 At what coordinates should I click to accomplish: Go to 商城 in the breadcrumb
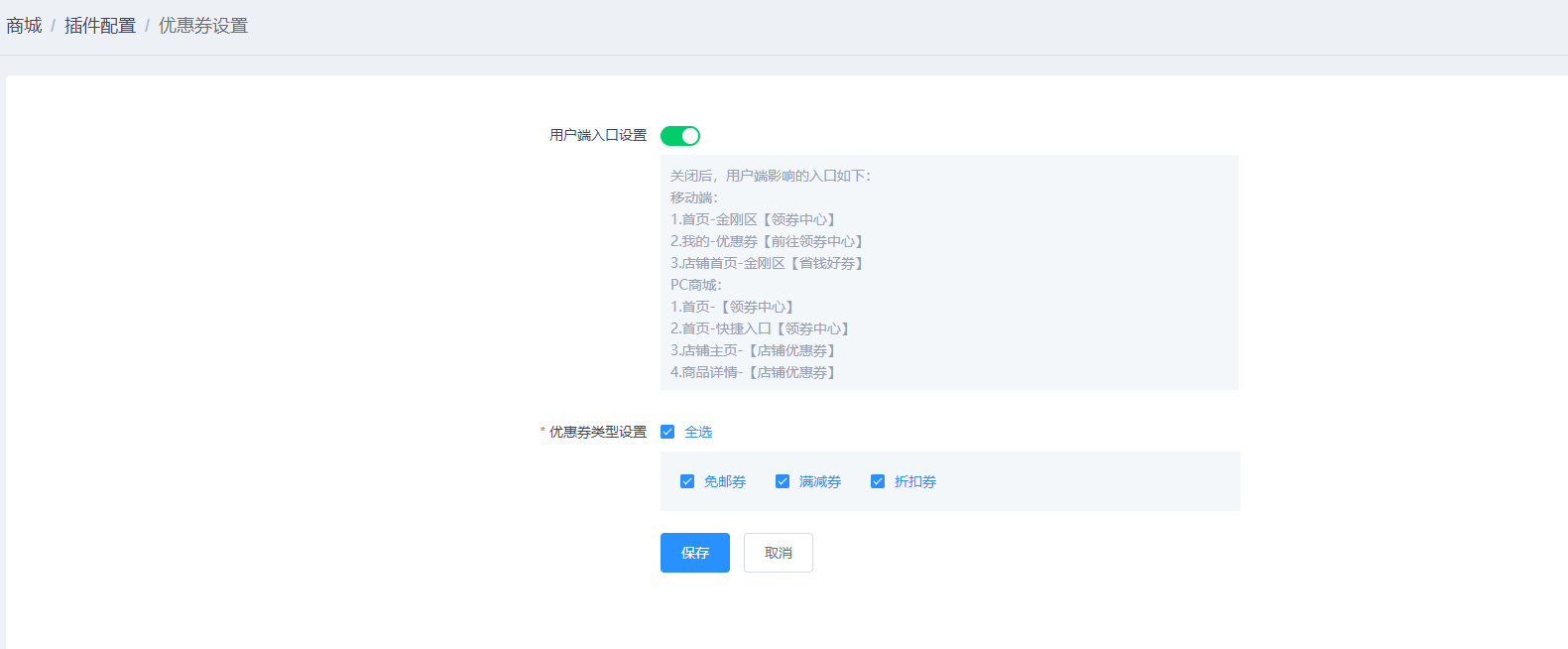click(x=24, y=26)
